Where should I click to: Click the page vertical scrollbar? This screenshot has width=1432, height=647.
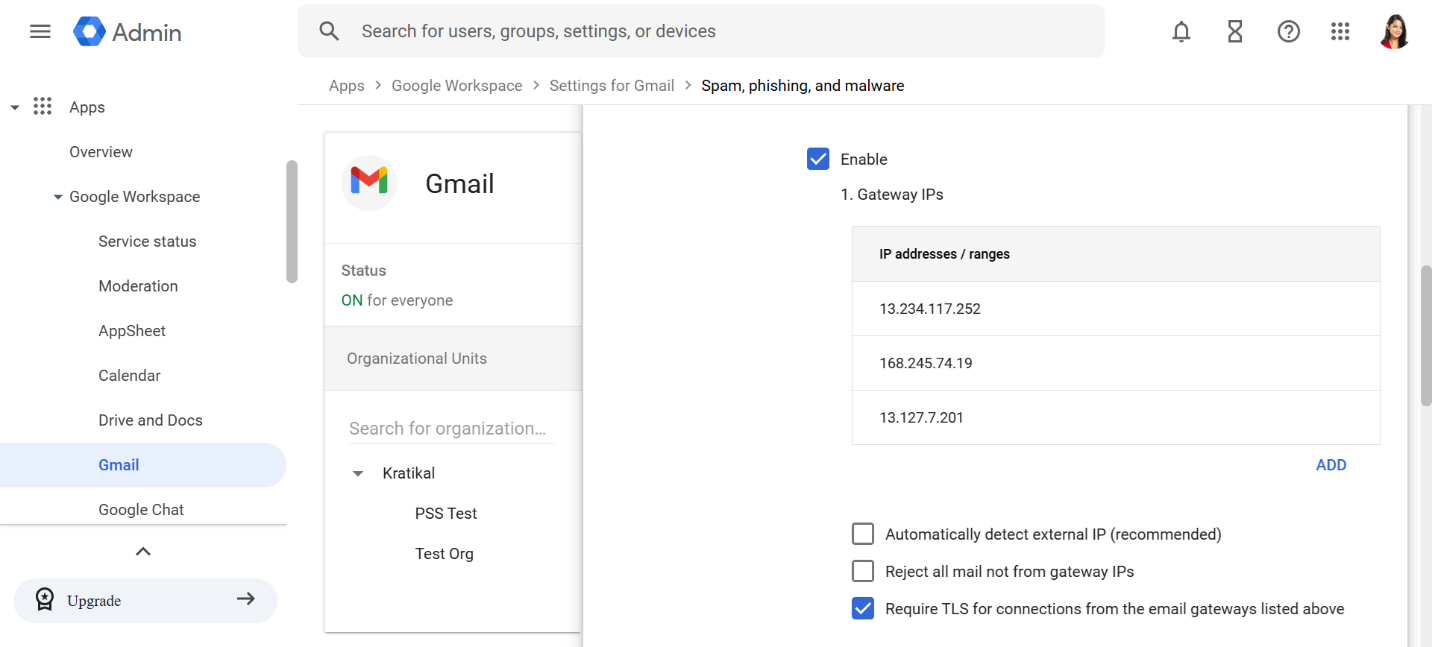1426,335
